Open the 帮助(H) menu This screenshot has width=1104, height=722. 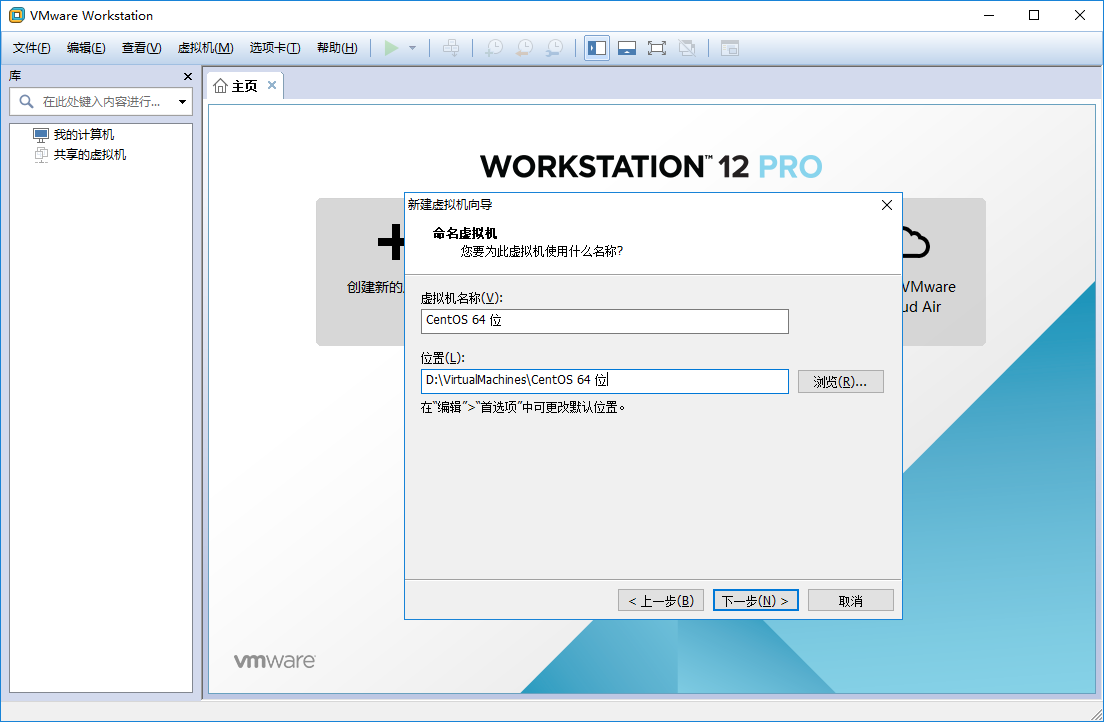[x=337, y=48]
